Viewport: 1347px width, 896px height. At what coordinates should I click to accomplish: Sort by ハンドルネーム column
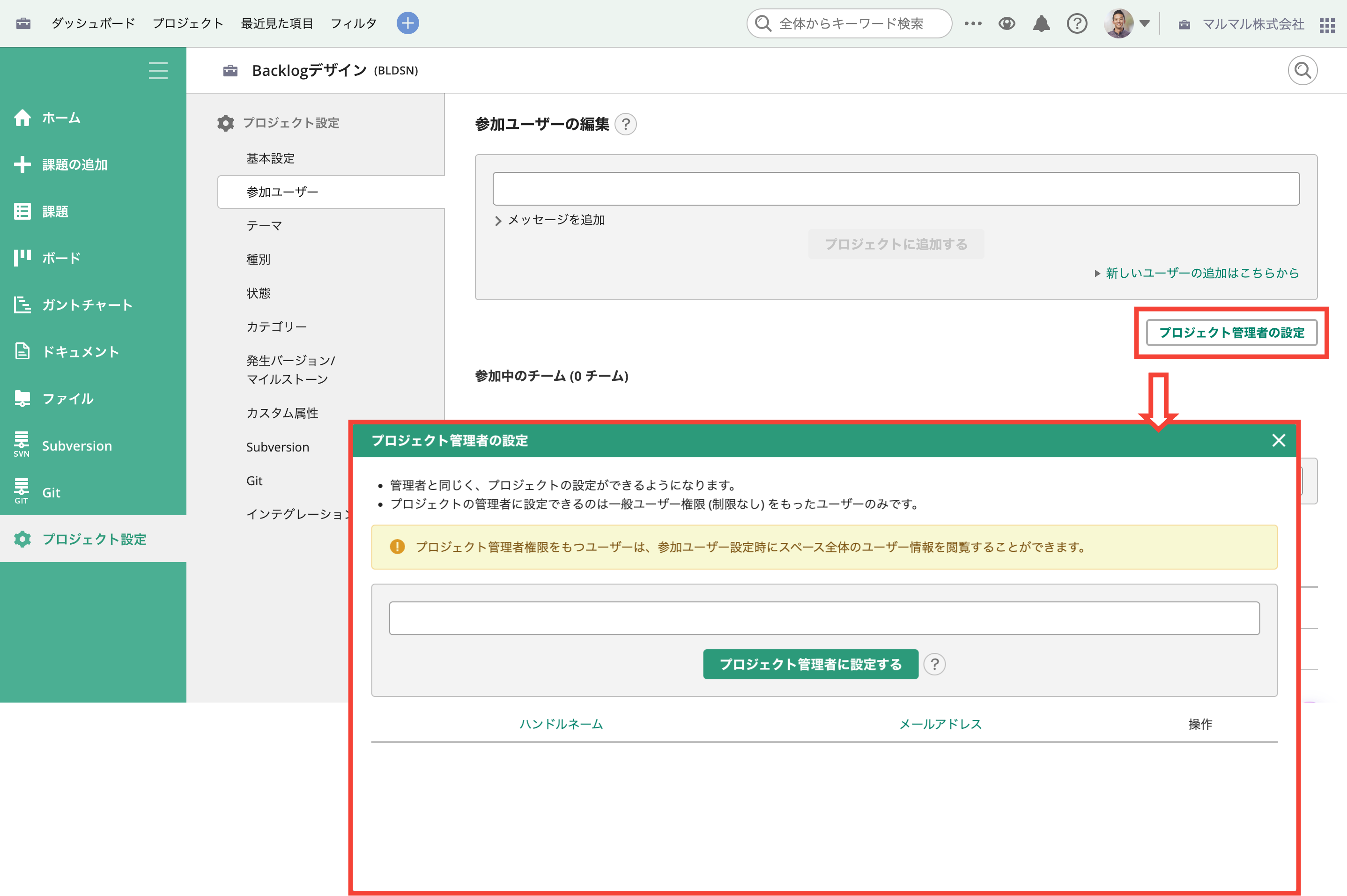[x=561, y=724]
